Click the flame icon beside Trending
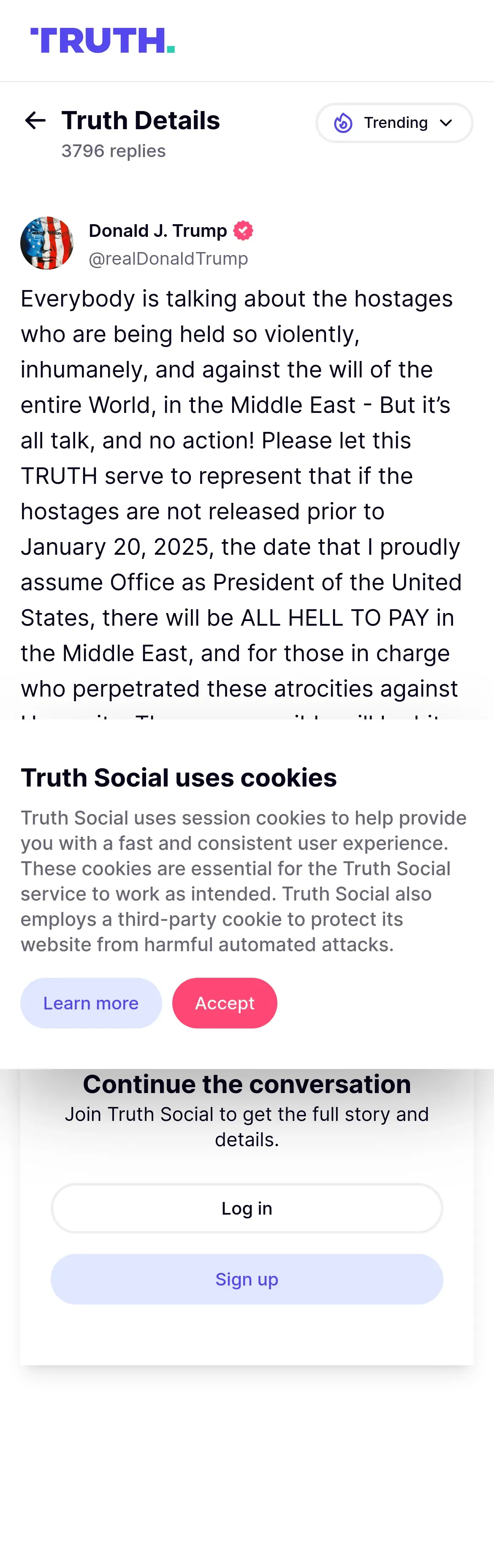This screenshot has width=494, height=1568. click(343, 123)
